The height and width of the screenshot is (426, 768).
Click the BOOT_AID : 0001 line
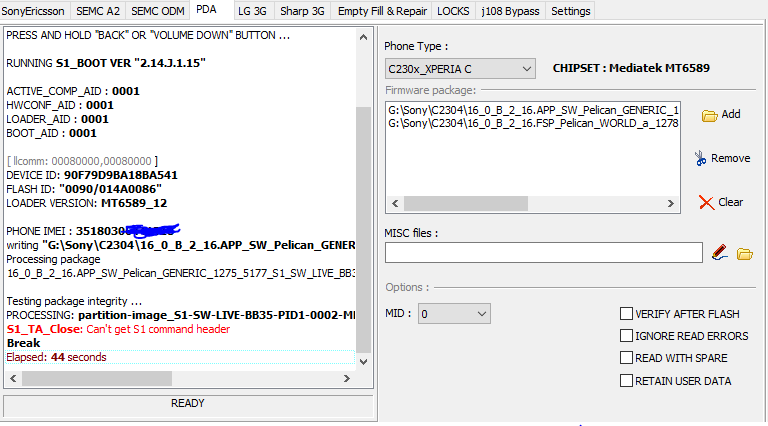pyautogui.click(x=51, y=133)
